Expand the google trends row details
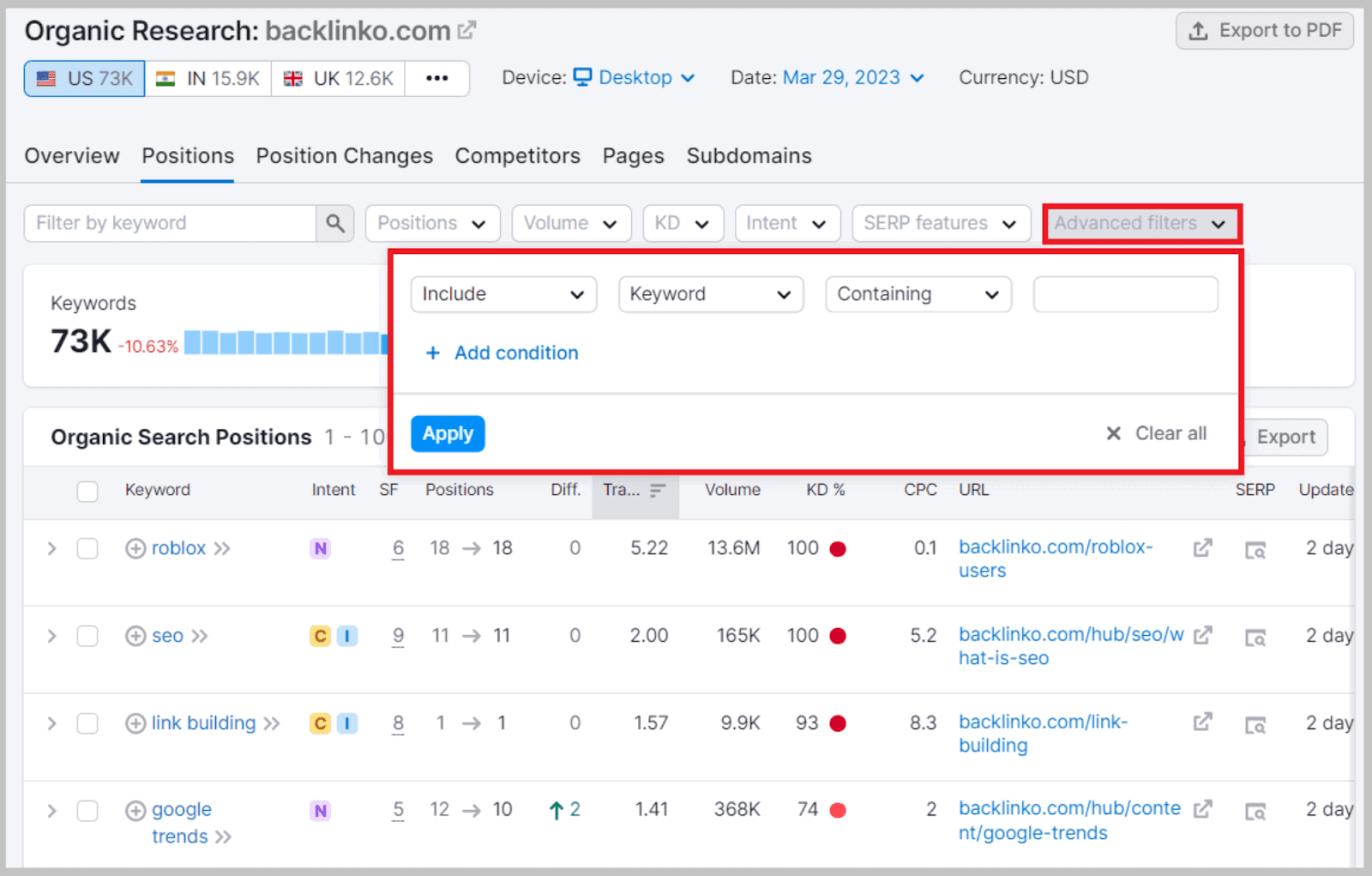Screen dimensions: 1372x876 point(51,811)
